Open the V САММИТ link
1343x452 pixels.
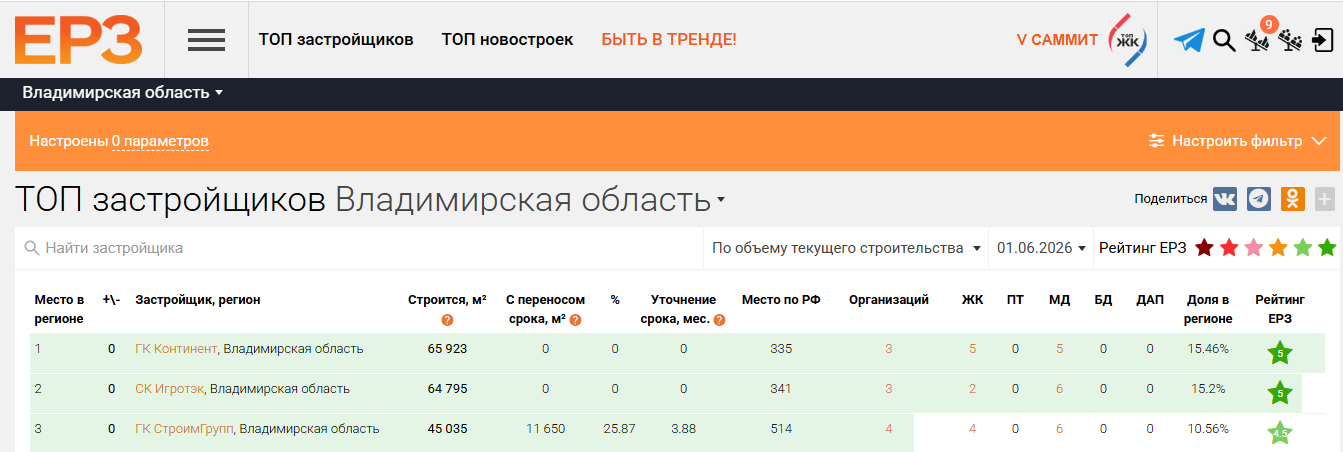[1057, 40]
